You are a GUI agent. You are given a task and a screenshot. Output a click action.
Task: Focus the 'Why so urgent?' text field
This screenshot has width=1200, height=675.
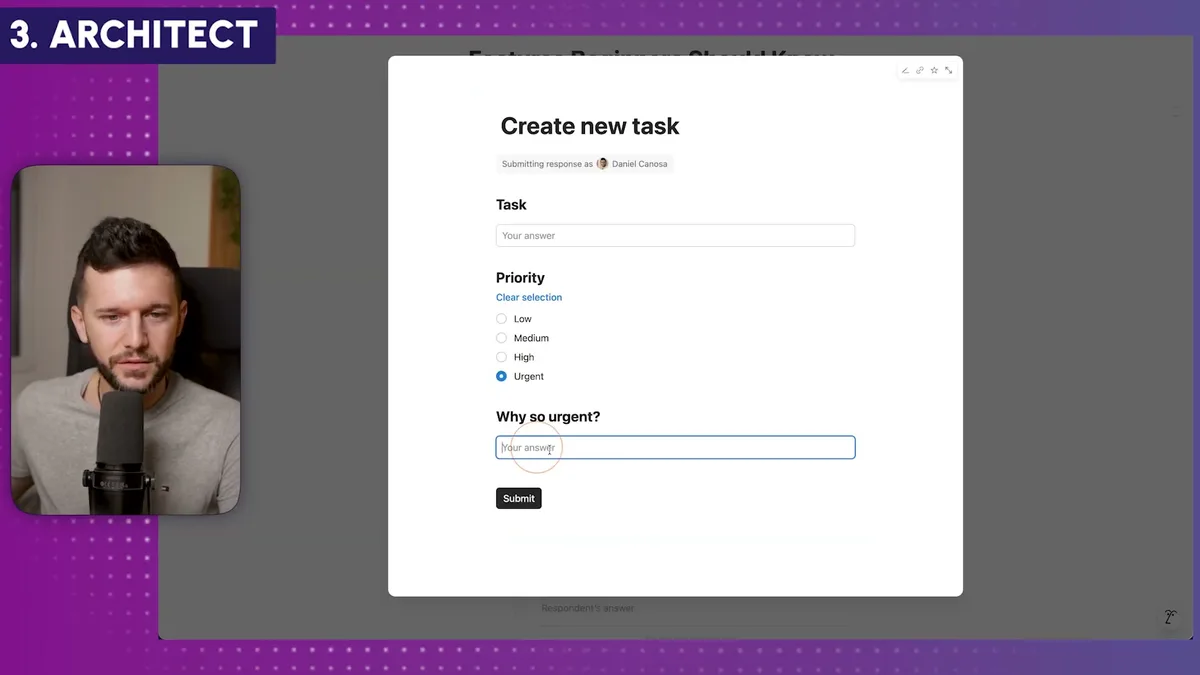coord(675,447)
